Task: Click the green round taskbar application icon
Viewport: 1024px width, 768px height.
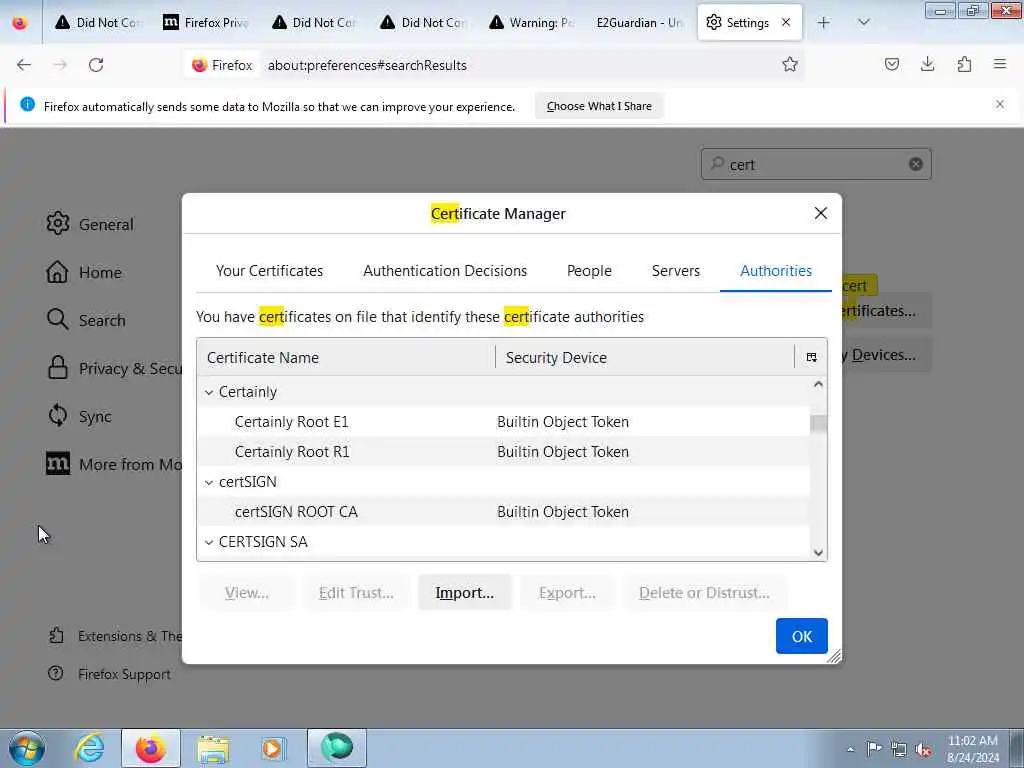Action: point(337,748)
